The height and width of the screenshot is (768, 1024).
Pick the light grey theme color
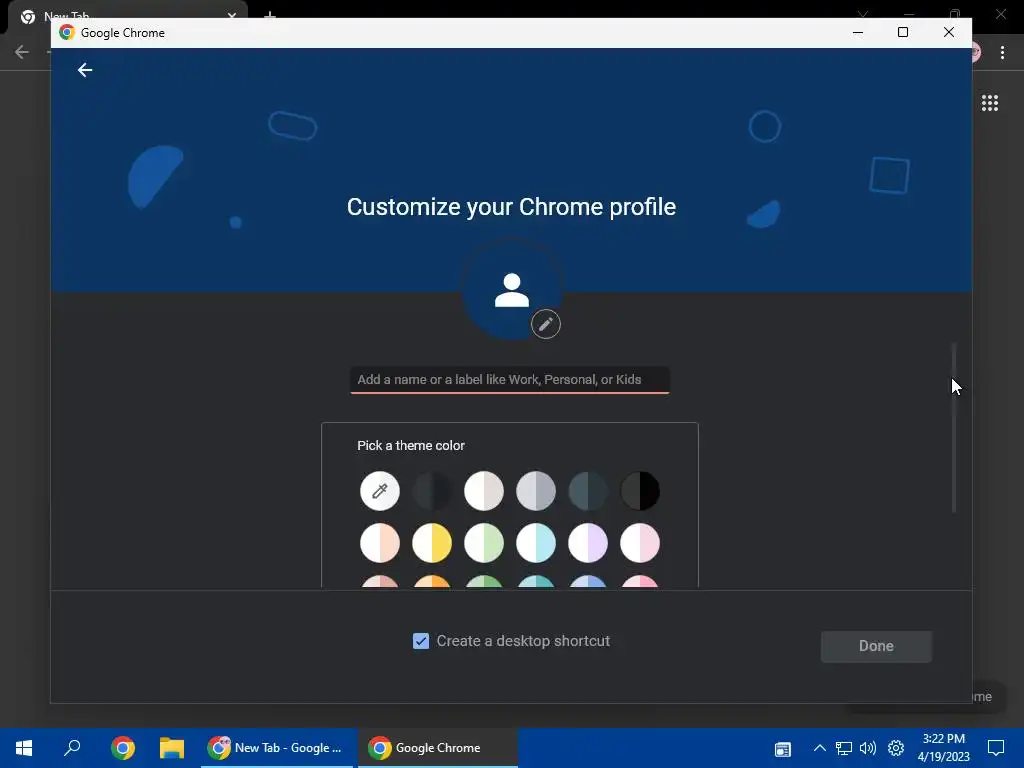tap(536, 490)
